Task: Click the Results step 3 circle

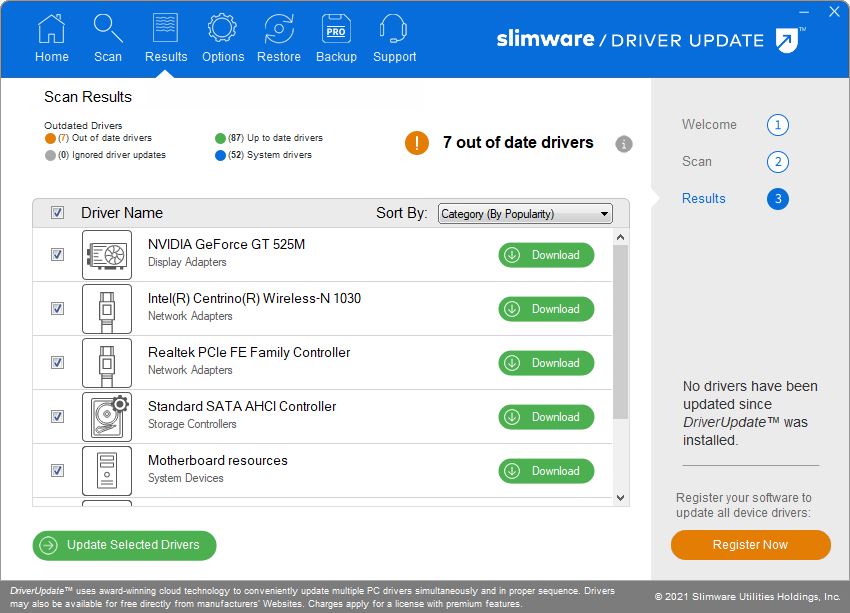Action: (778, 199)
